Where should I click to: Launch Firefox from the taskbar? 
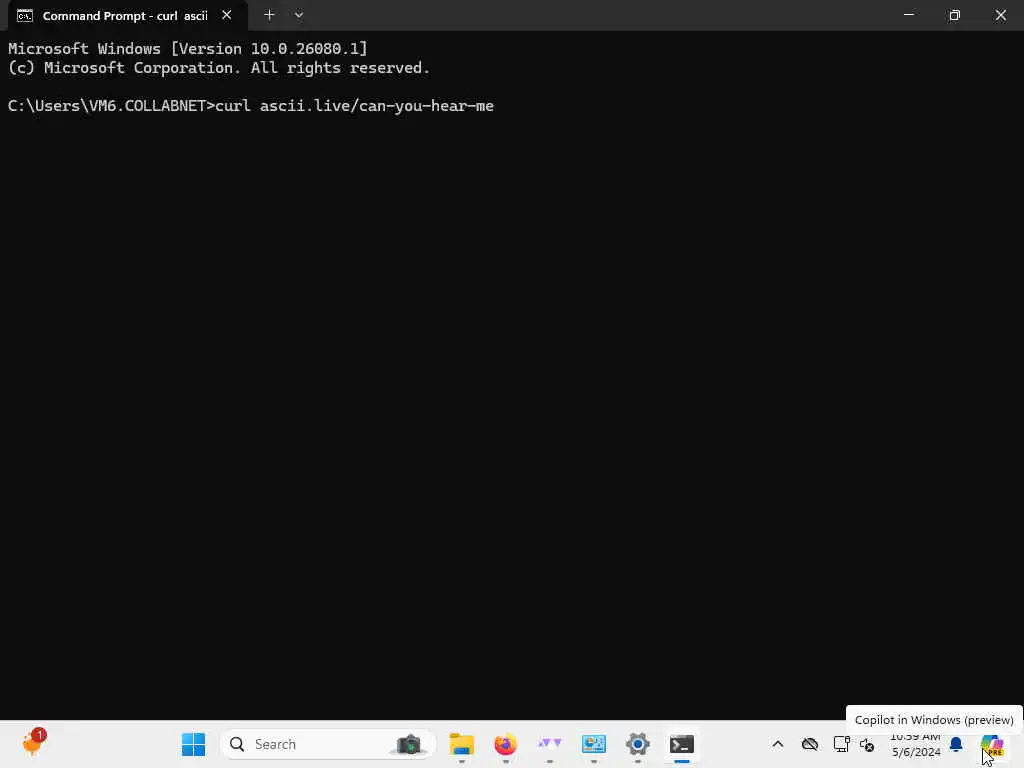click(x=505, y=744)
